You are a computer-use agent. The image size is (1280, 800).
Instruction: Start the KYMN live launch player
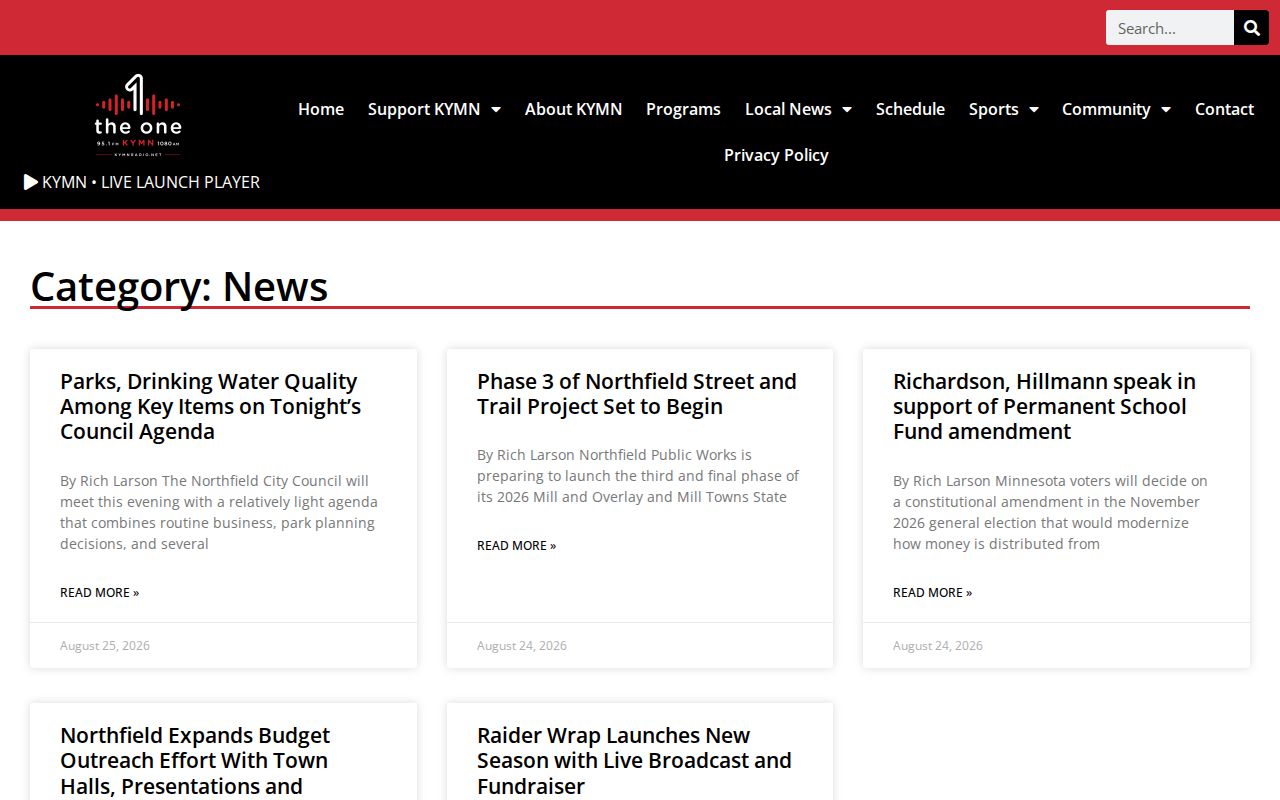(142, 182)
